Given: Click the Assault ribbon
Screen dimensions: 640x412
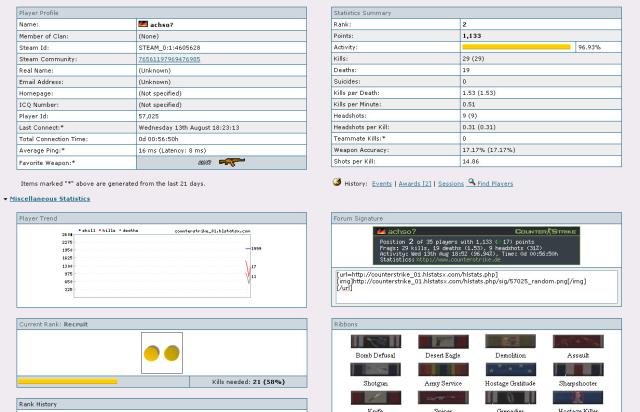Looking at the screenshot, I should (x=577, y=342).
